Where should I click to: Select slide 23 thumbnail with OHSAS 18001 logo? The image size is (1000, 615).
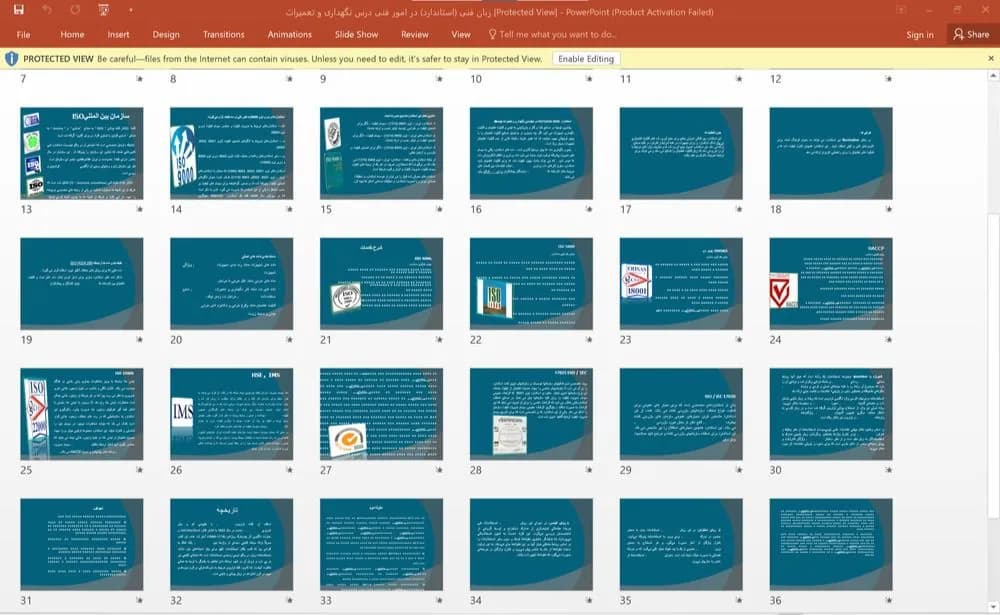681,284
